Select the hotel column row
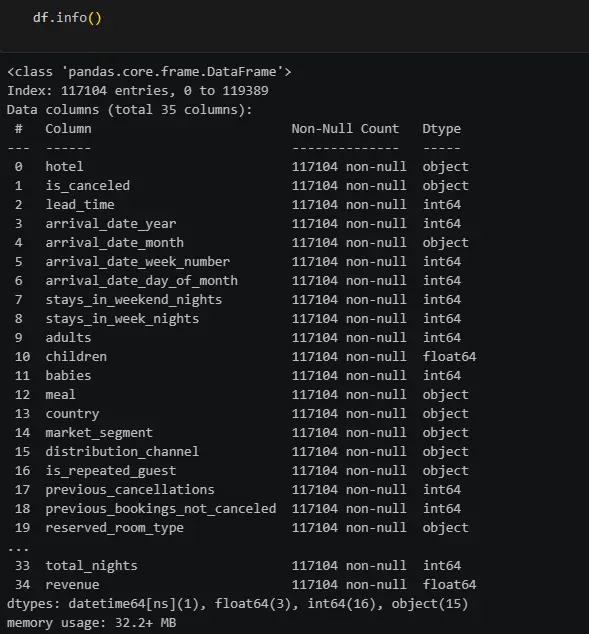This screenshot has height=634, width=589. point(238,167)
